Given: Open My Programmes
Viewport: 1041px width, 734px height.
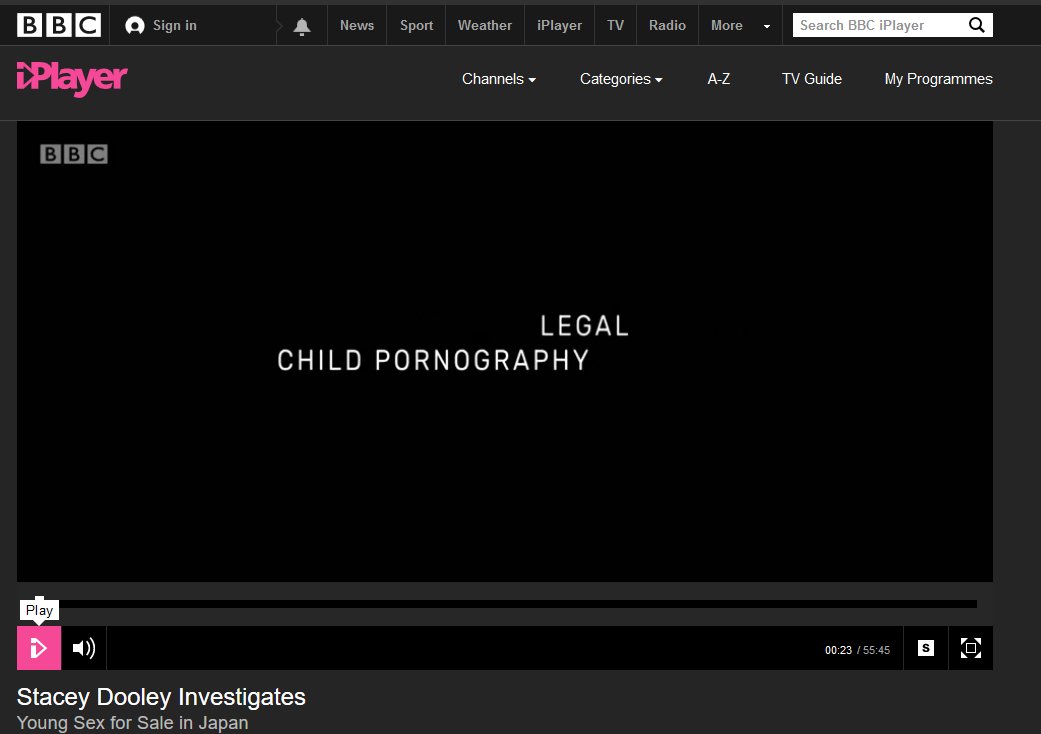Looking at the screenshot, I should coord(938,79).
